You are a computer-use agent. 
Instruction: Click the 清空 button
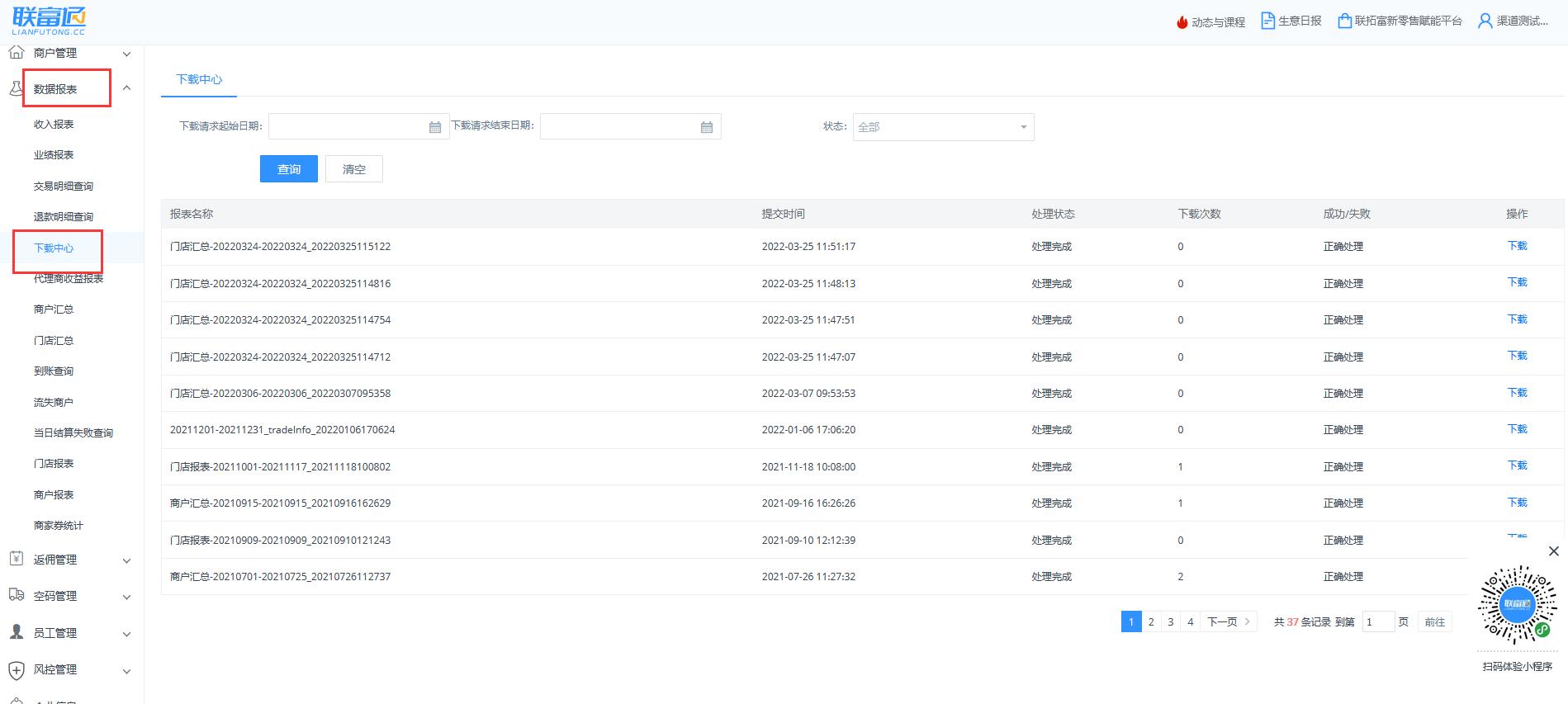click(x=354, y=169)
